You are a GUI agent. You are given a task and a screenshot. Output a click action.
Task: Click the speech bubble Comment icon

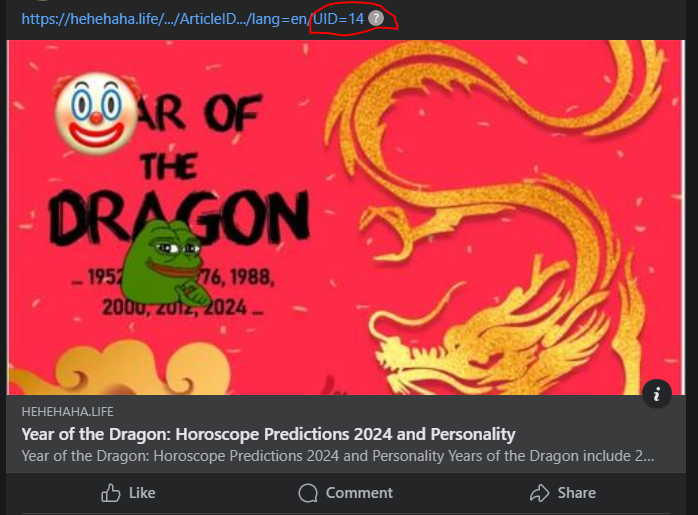(308, 493)
